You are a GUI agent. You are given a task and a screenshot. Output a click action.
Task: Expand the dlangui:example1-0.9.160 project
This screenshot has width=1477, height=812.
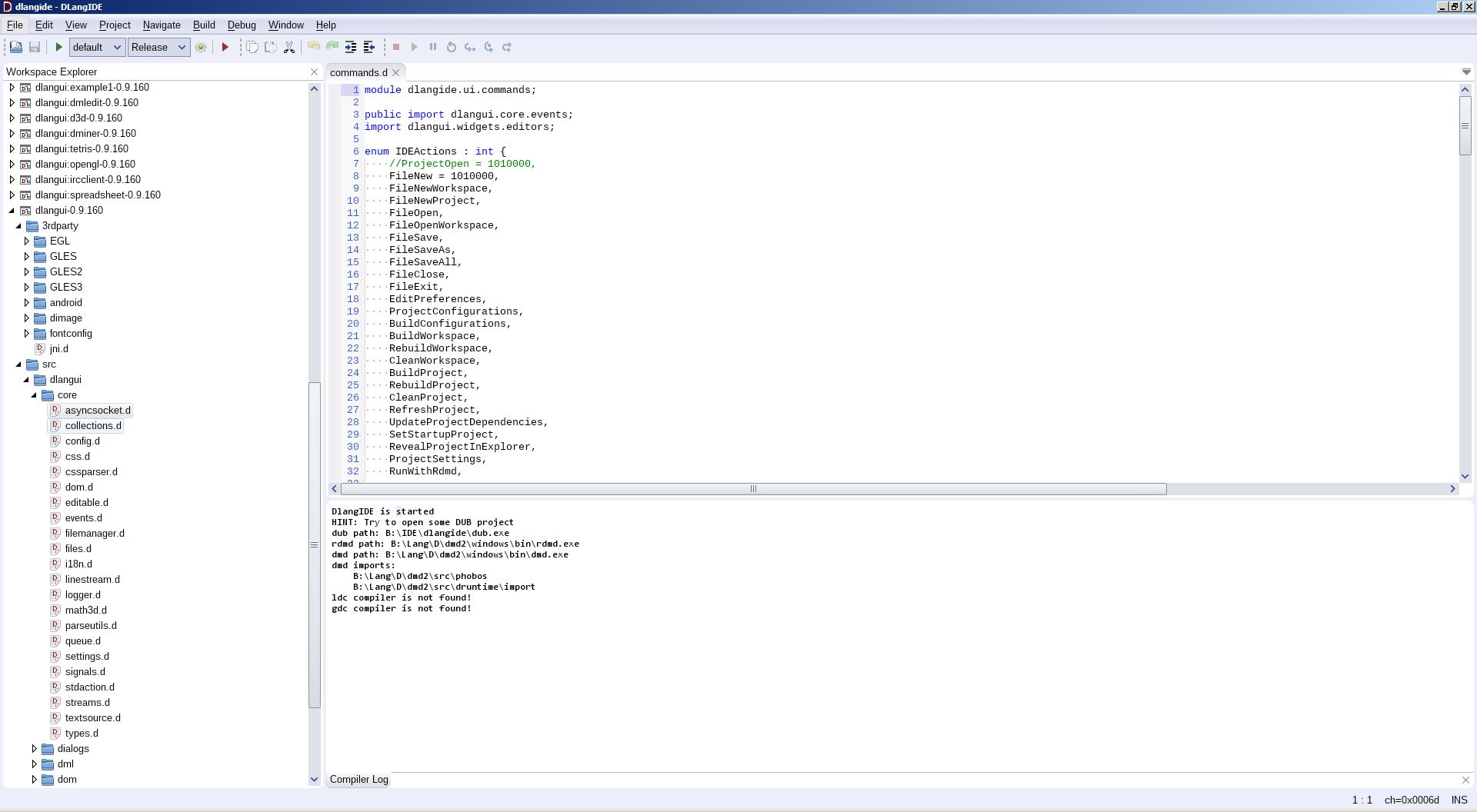tap(12, 87)
